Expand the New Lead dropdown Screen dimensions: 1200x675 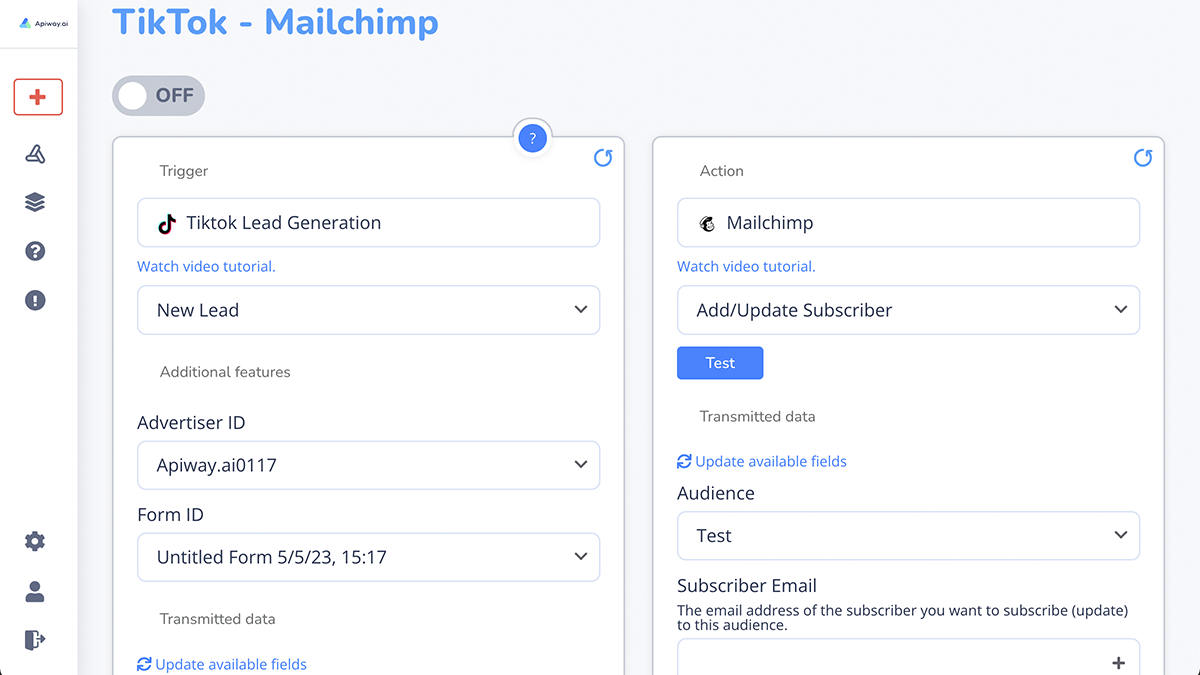[369, 310]
